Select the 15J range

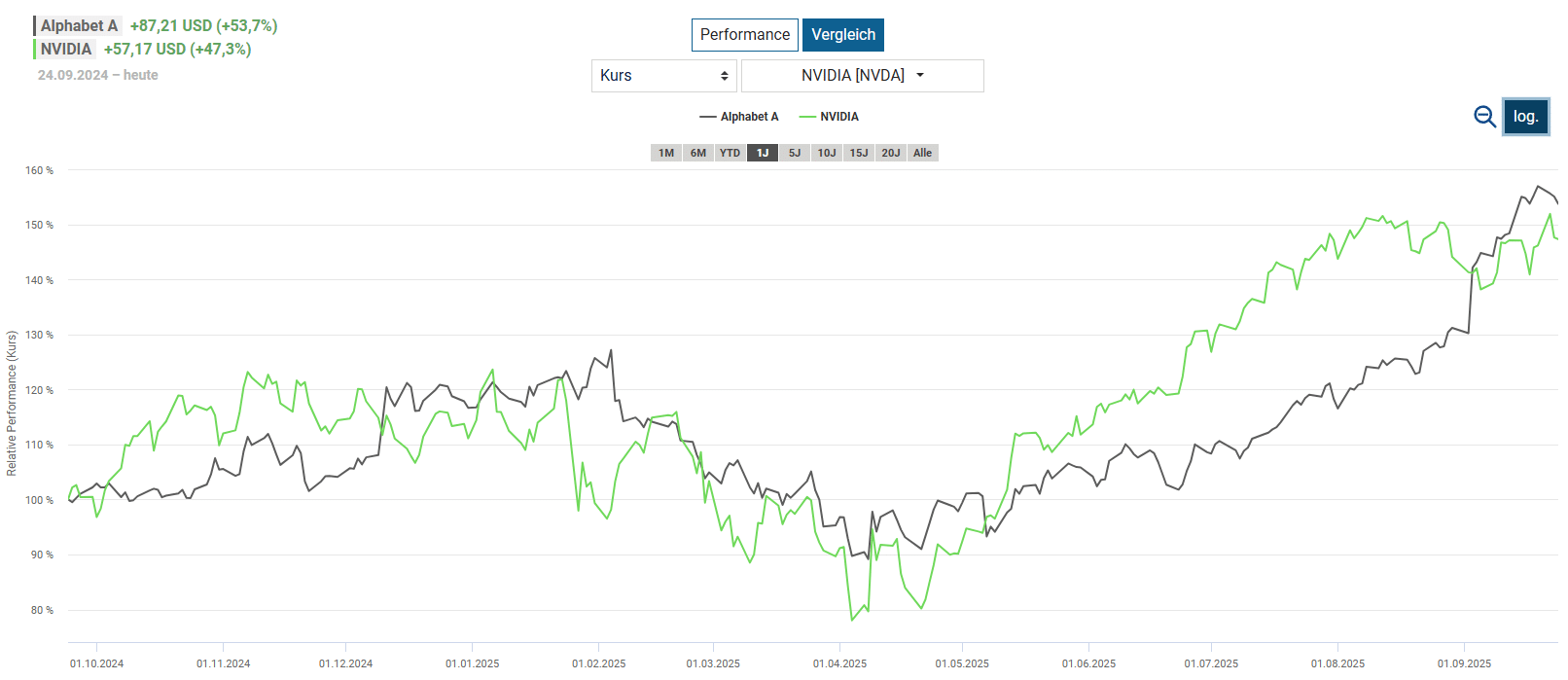(859, 153)
